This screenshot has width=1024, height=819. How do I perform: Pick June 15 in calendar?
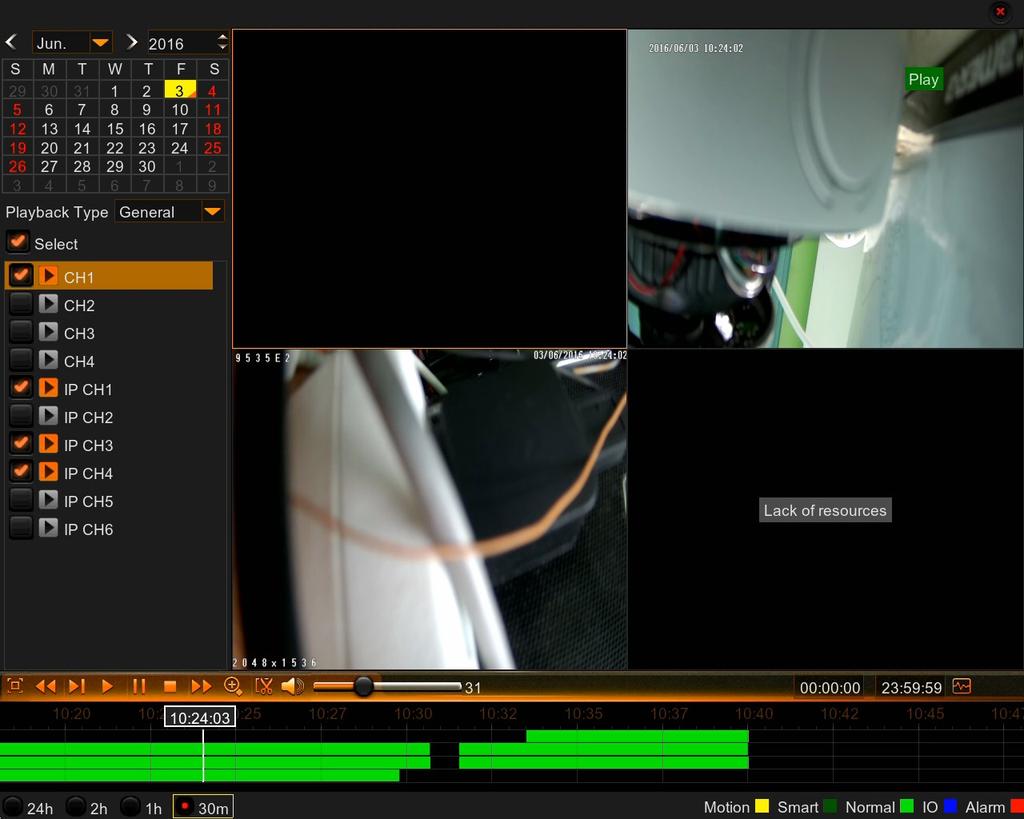tap(115, 129)
